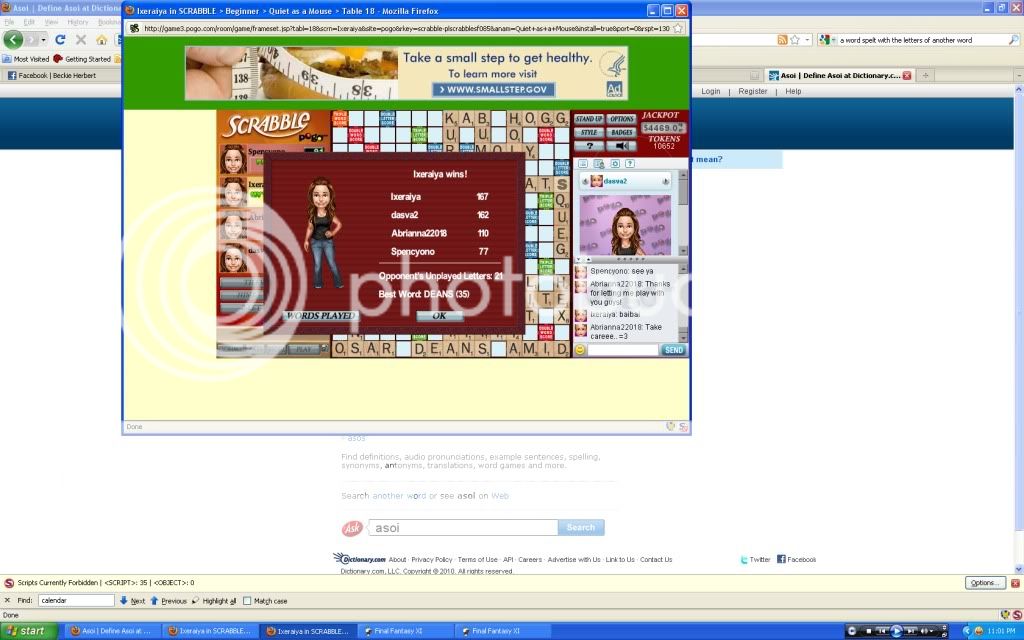Click the question mark help button
This screenshot has height=640, width=1024.
(589, 146)
